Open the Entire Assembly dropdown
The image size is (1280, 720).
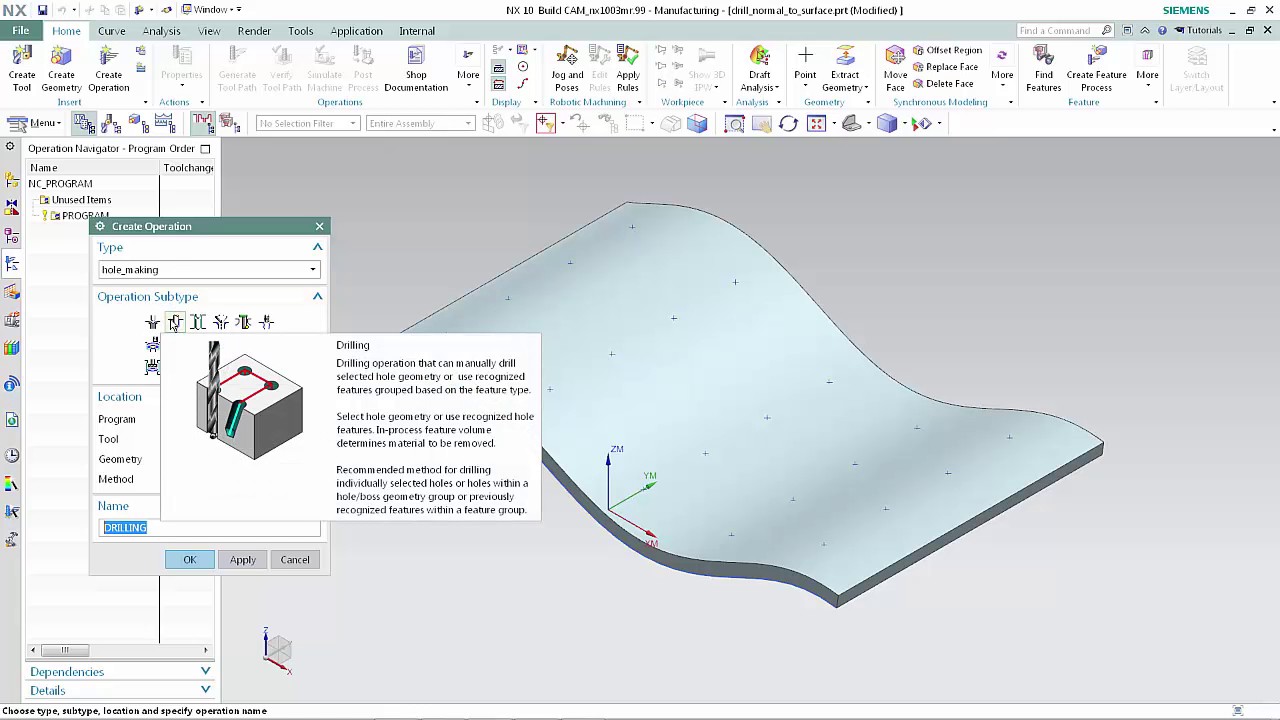[420, 124]
